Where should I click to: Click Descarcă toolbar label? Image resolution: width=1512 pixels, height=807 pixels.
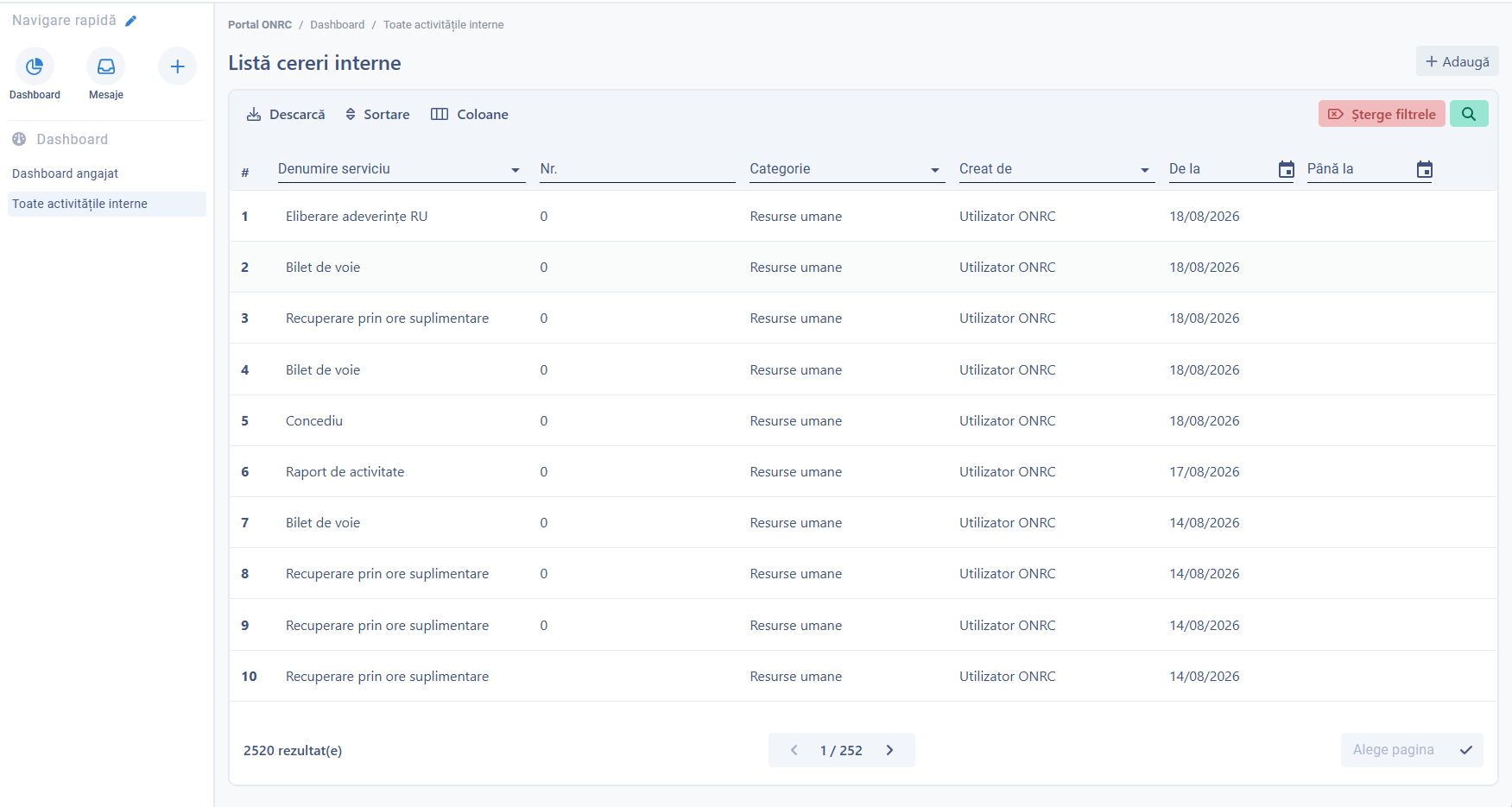pyautogui.click(x=297, y=114)
